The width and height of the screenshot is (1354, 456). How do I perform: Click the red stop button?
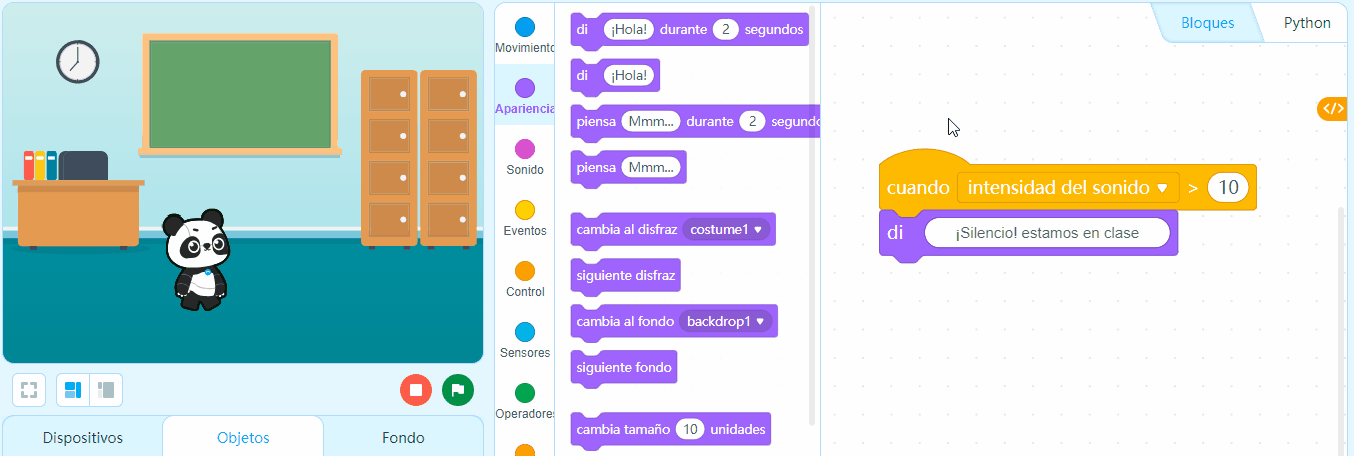coord(415,390)
